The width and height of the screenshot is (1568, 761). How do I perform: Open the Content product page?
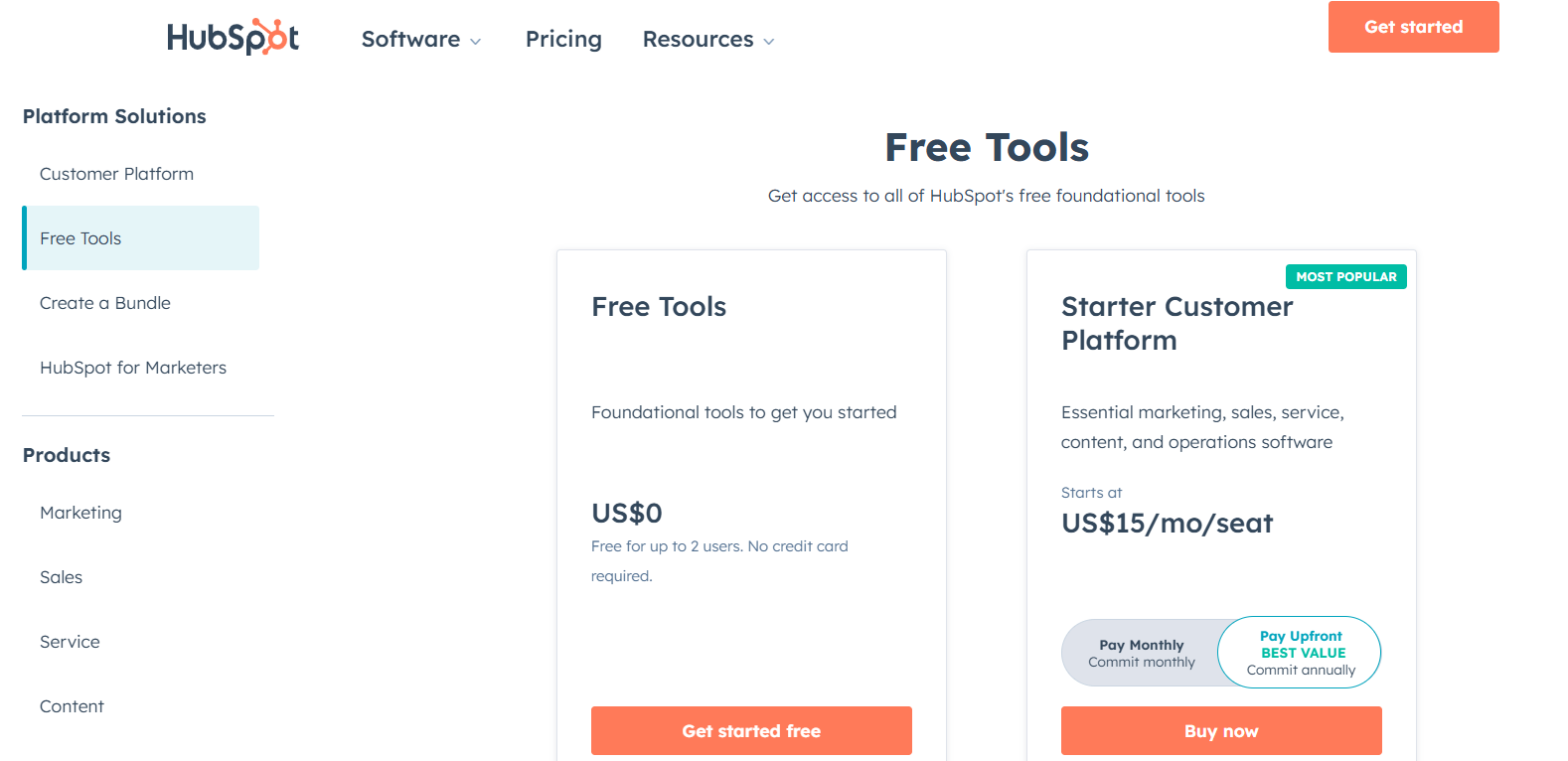tap(72, 706)
